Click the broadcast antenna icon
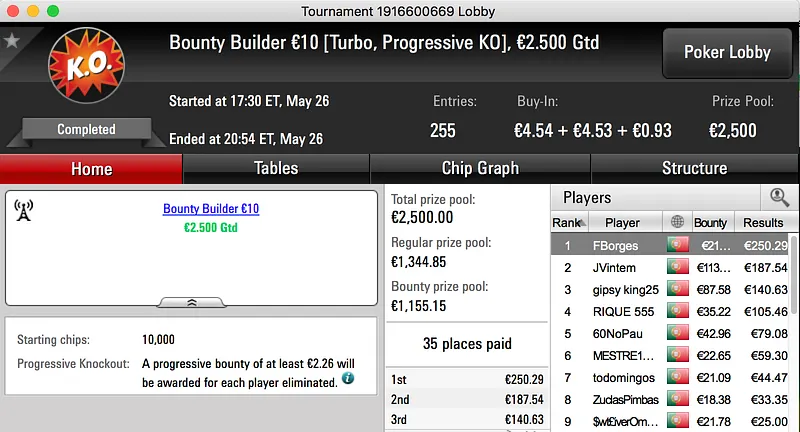Screen dimensions: 800x432 click(x=24, y=210)
